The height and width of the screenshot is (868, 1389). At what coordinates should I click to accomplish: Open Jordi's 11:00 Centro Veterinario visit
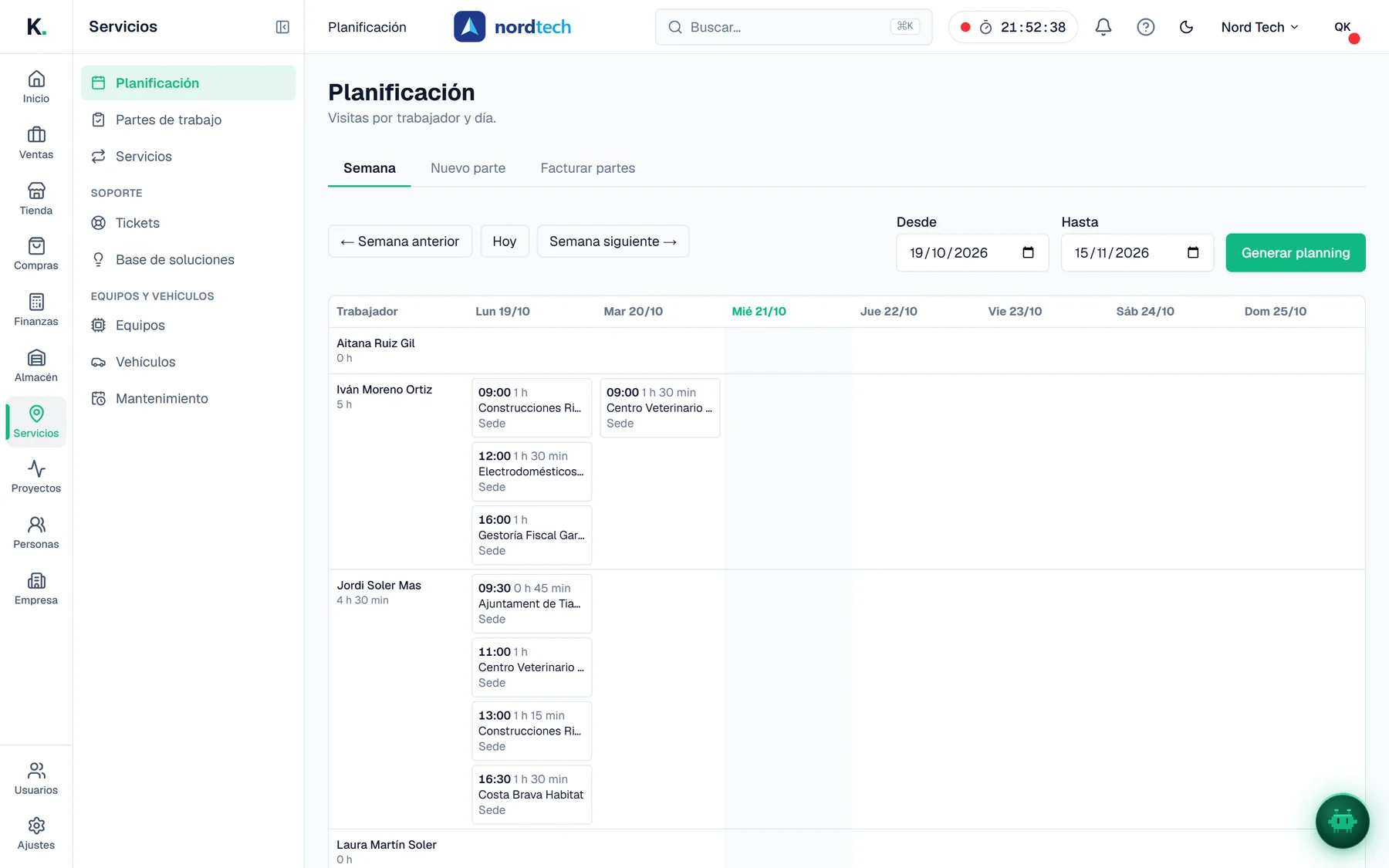click(532, 667)
